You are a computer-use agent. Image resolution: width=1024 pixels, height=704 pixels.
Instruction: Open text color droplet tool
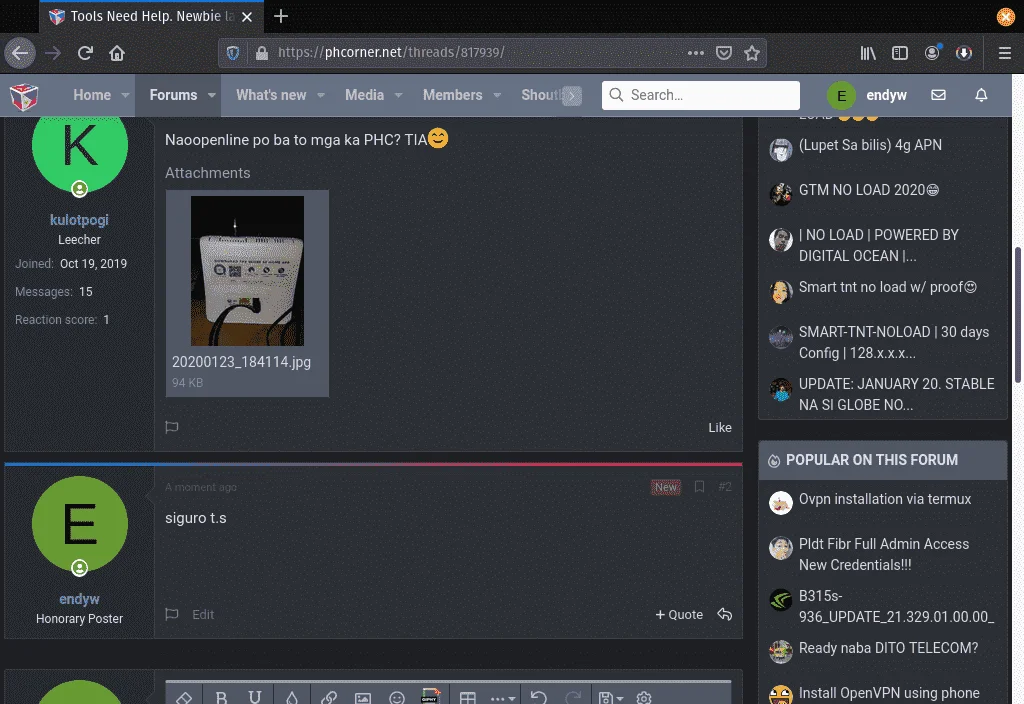tap(292, 697)
